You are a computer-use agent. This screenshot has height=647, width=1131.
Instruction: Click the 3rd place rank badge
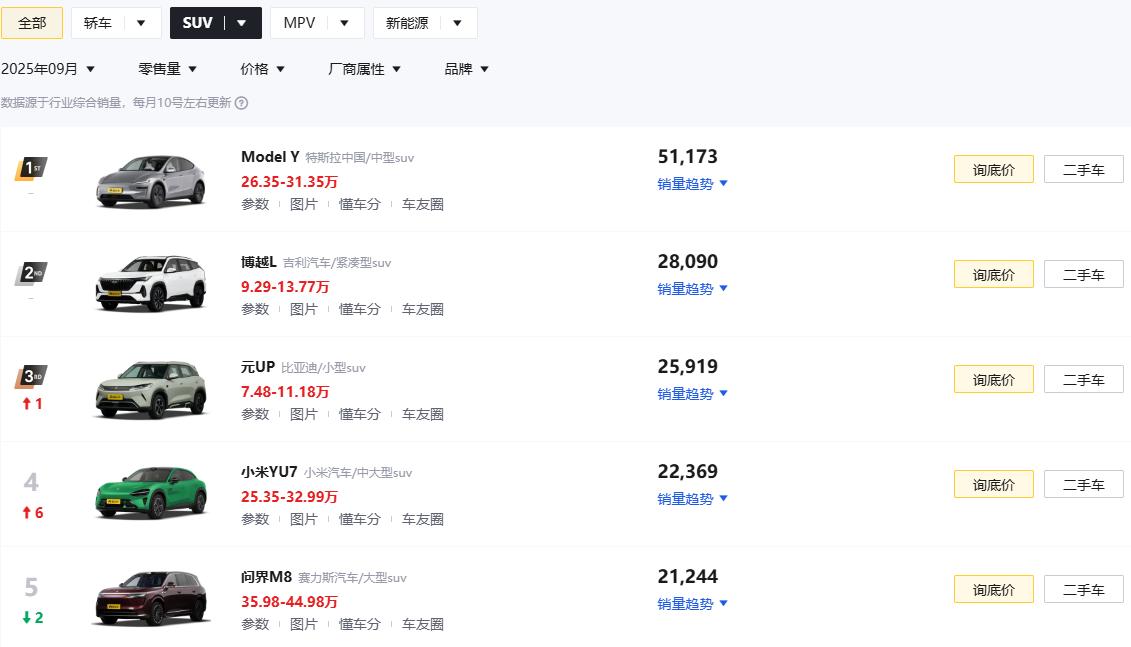(31, 377)
